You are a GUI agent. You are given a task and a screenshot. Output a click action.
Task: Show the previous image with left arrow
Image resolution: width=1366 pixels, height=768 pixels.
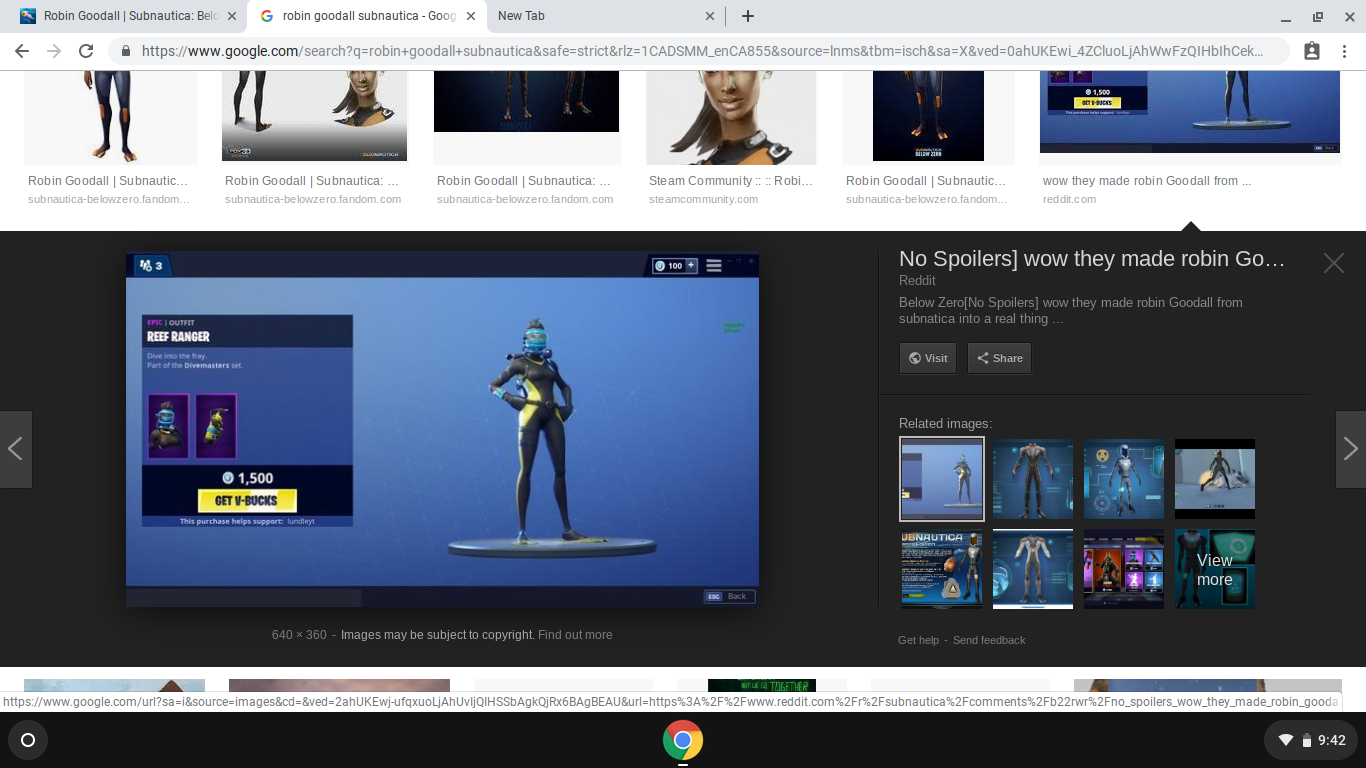16,449
